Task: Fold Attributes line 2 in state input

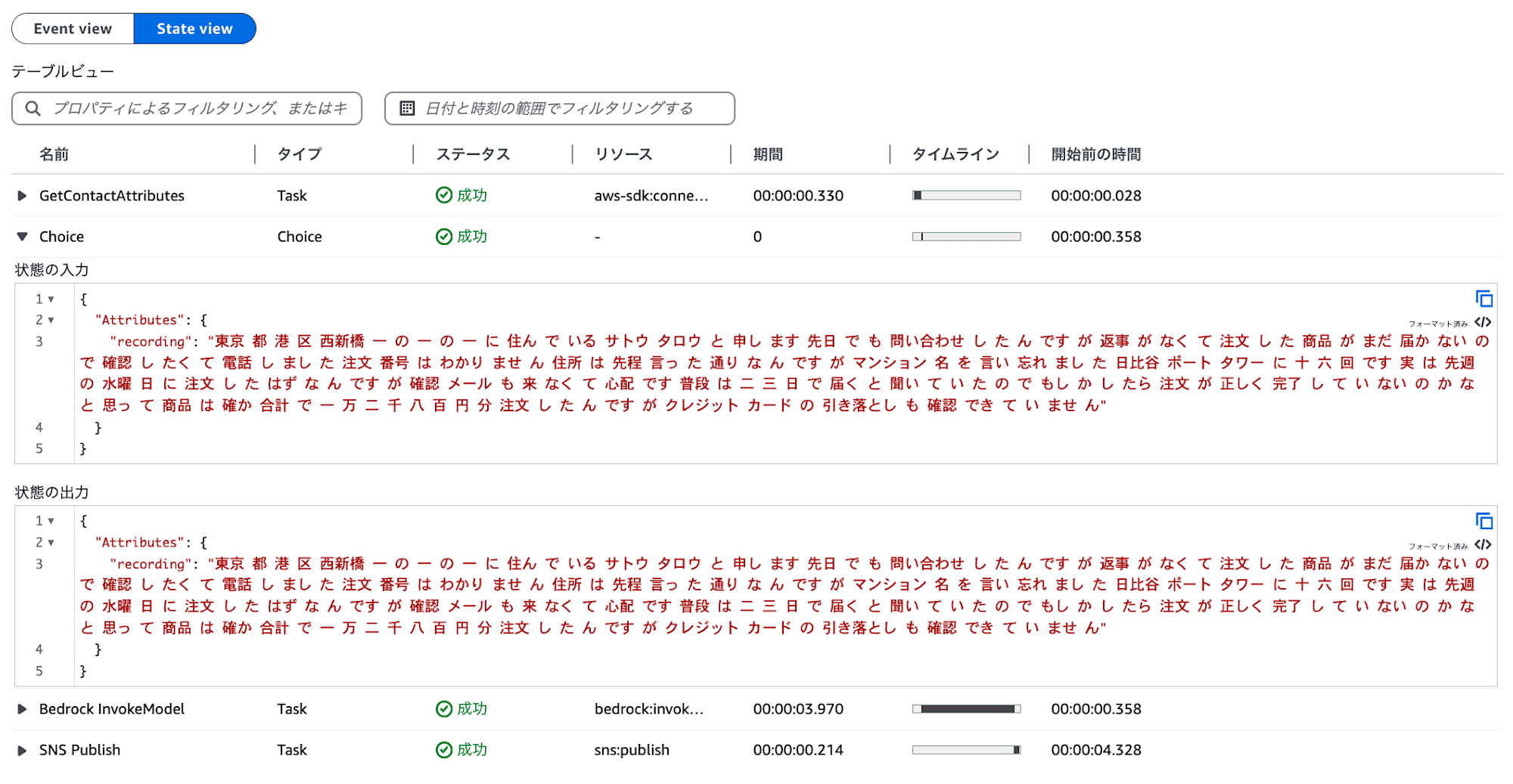Action: [51, 321]
